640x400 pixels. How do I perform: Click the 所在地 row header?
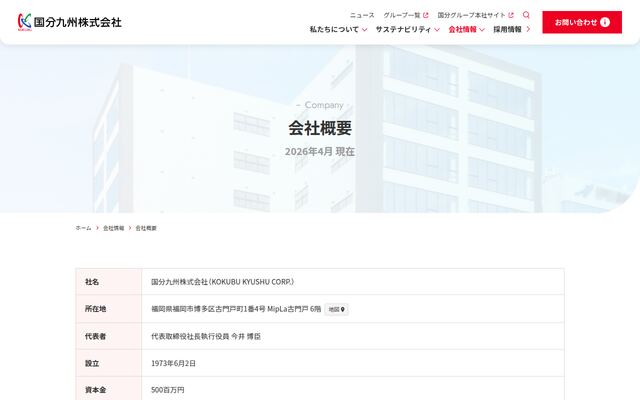(109, 309)
